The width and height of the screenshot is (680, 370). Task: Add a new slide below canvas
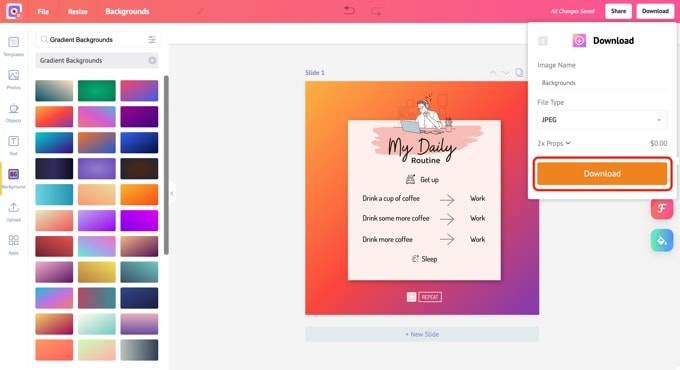422,334
